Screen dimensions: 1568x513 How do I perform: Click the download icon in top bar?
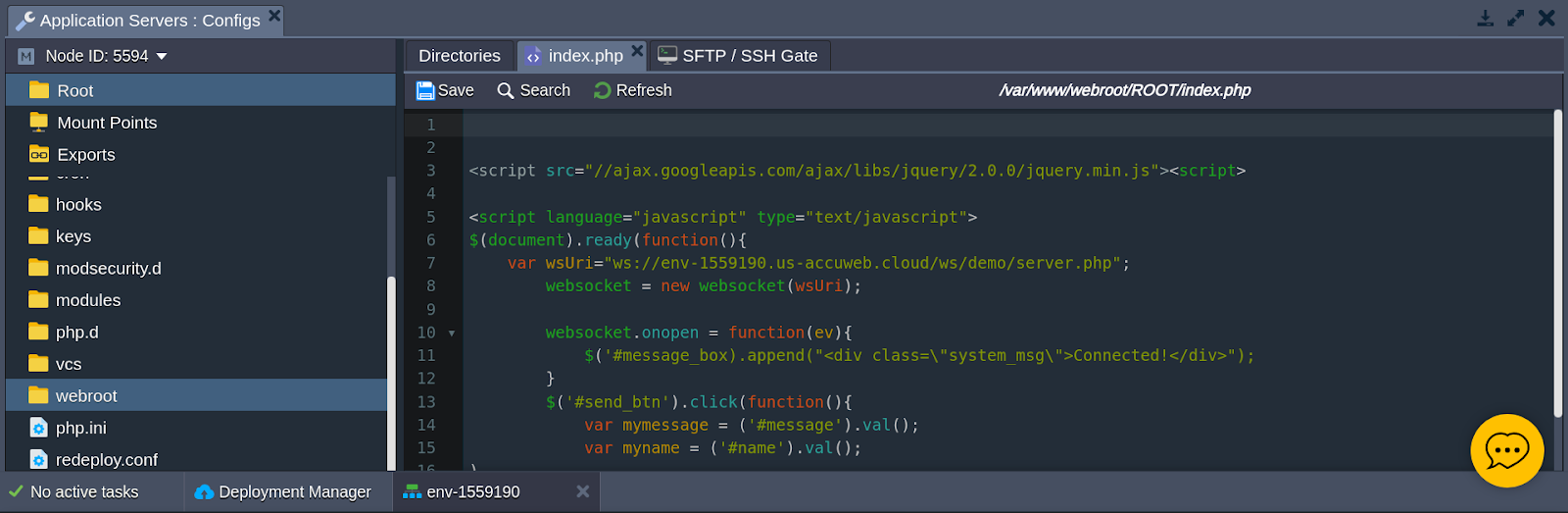pos(1486,19)
